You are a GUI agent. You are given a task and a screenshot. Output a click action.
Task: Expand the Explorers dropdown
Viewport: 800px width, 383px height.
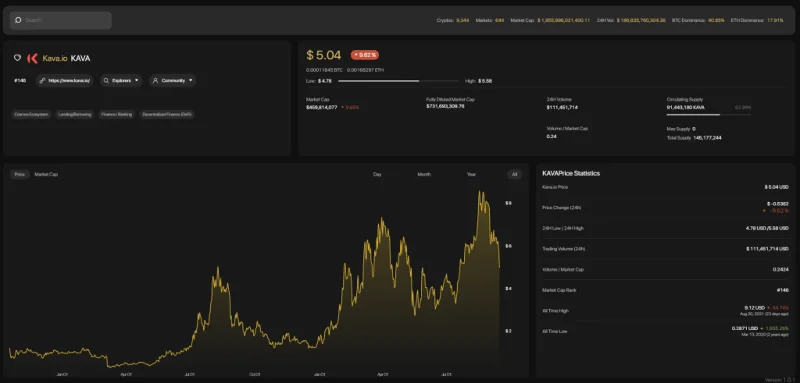pyautogui.click(x=121, y=81)
